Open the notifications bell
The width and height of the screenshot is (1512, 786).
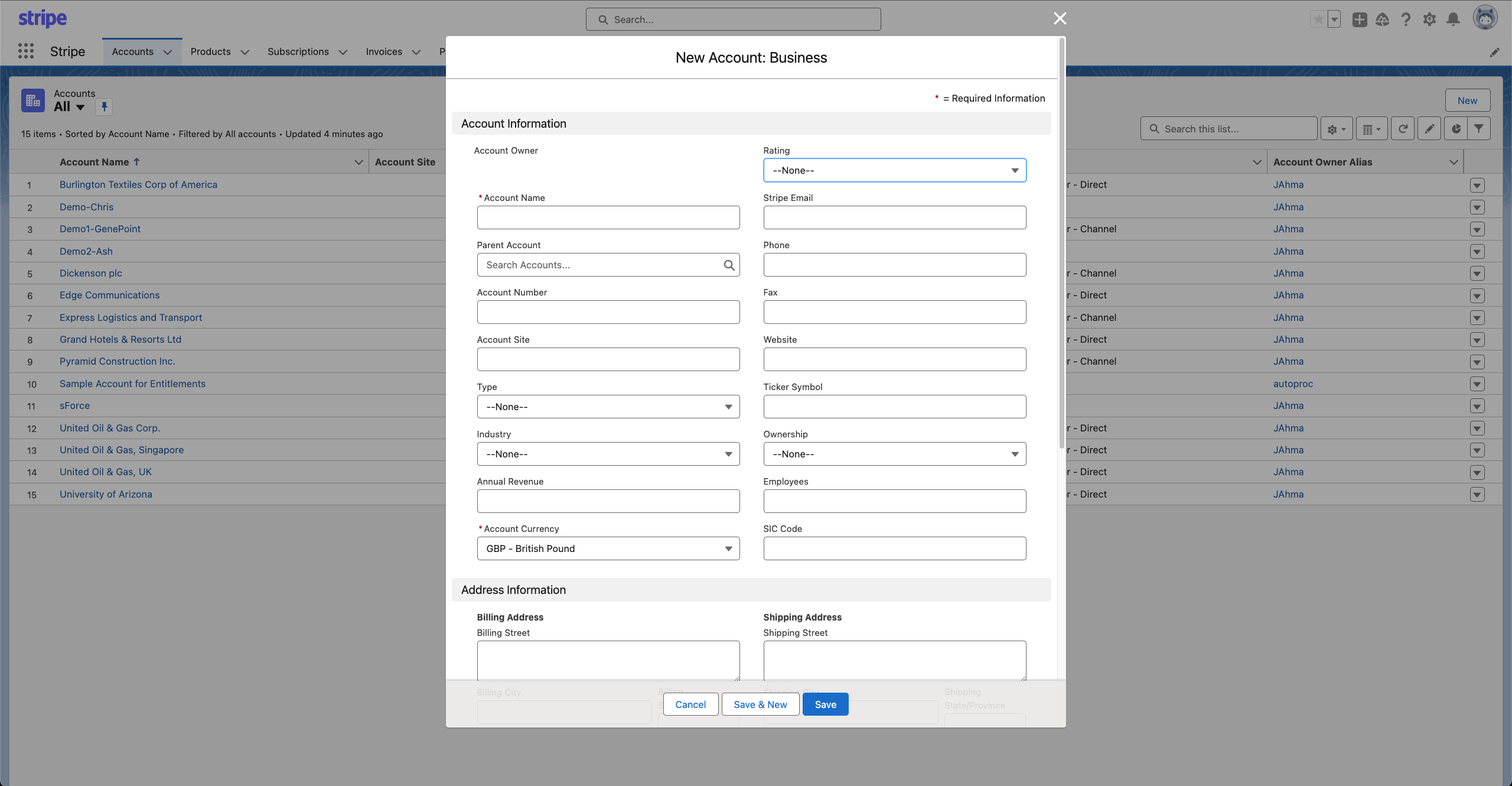[1453, 20]
